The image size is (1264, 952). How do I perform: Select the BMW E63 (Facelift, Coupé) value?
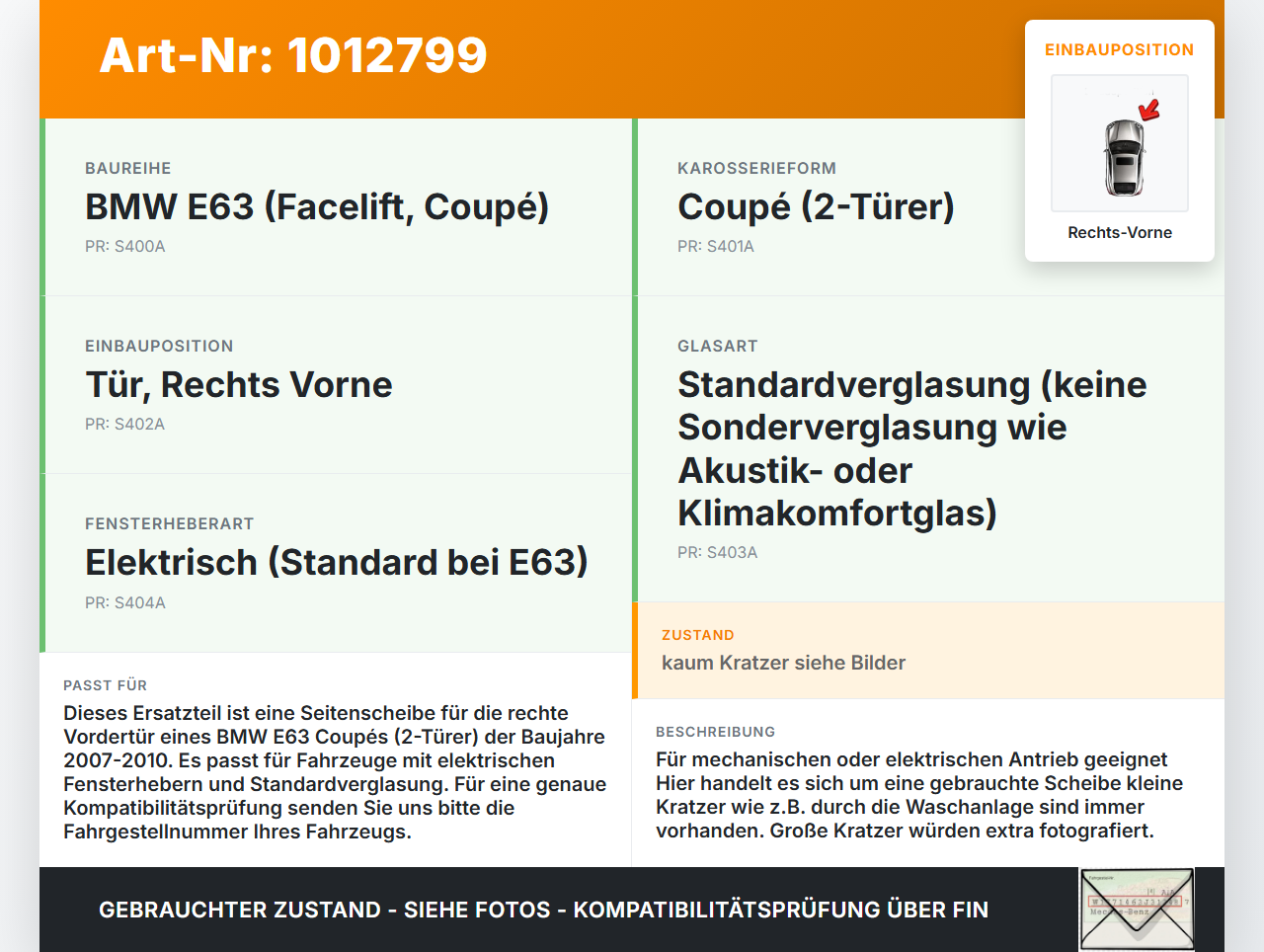317,206
